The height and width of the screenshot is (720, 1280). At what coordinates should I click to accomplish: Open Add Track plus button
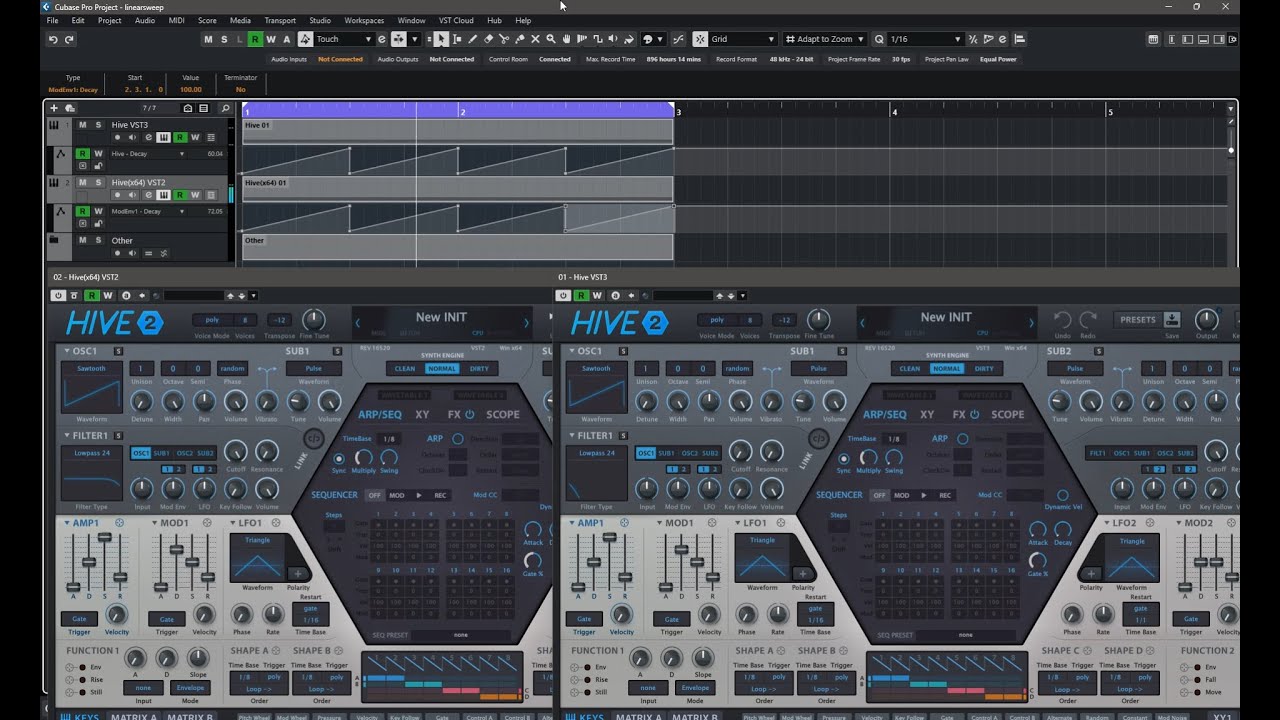coord(55,108)
